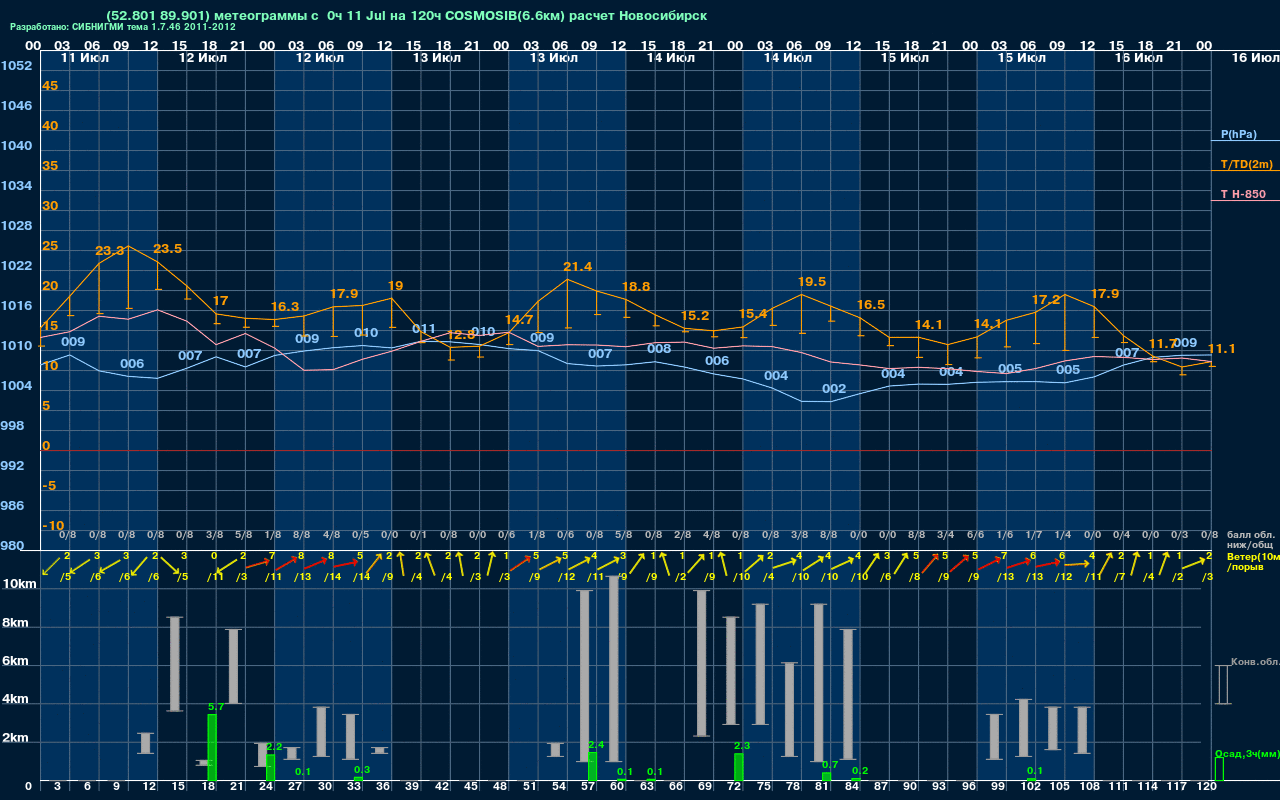Click the 1022 pressure axis label

(x=16, y=266)
